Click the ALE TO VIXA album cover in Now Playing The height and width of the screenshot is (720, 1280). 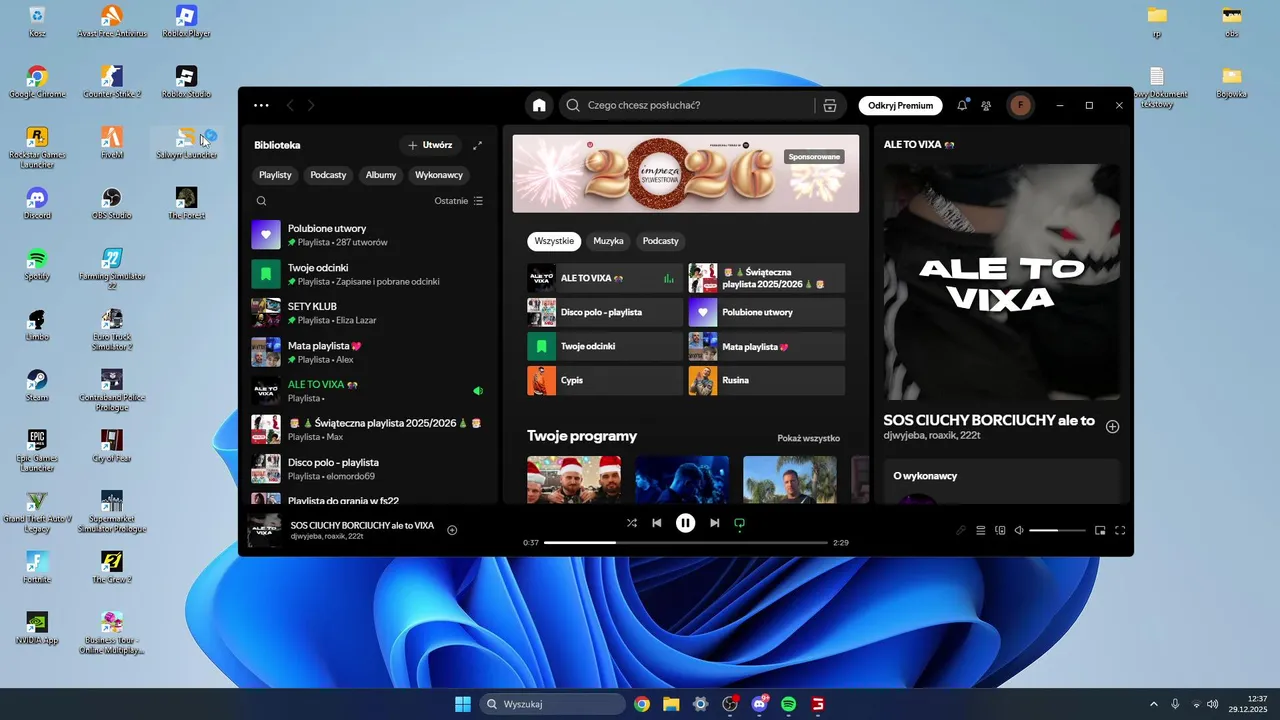(1002, 282)
